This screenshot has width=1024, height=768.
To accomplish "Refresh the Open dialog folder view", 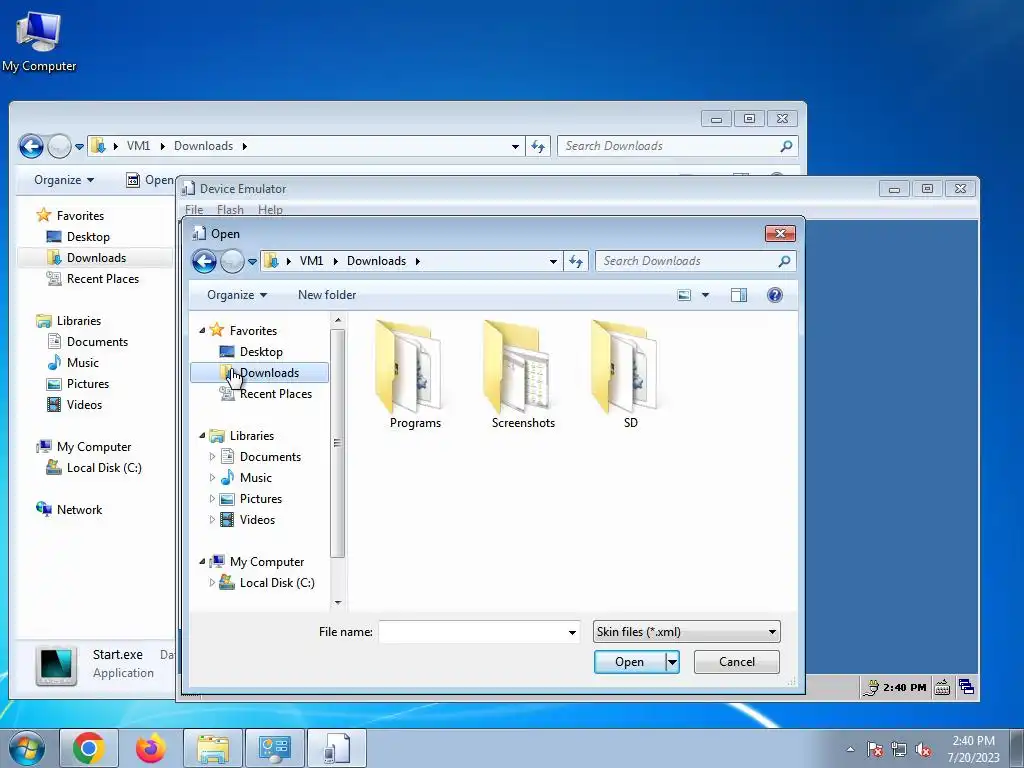I will tap(575, 261).
